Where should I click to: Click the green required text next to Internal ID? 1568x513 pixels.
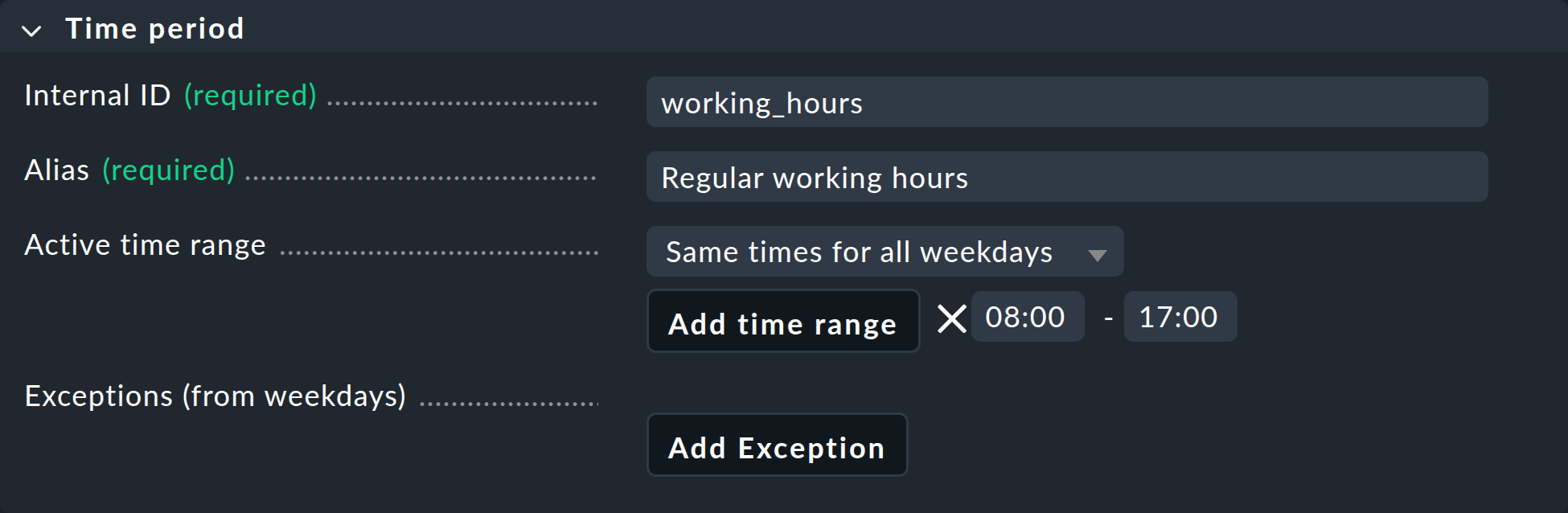[x=250, y=96]
